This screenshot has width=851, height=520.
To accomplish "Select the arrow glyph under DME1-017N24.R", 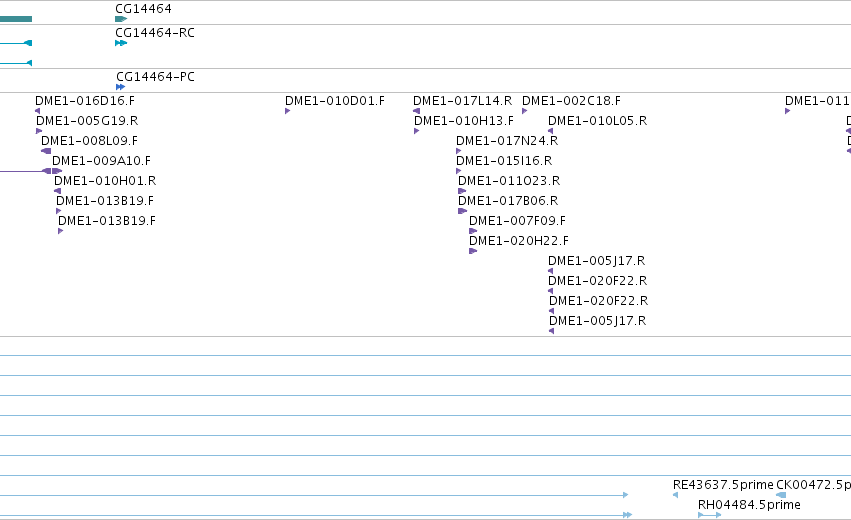I will pos(459,151).
